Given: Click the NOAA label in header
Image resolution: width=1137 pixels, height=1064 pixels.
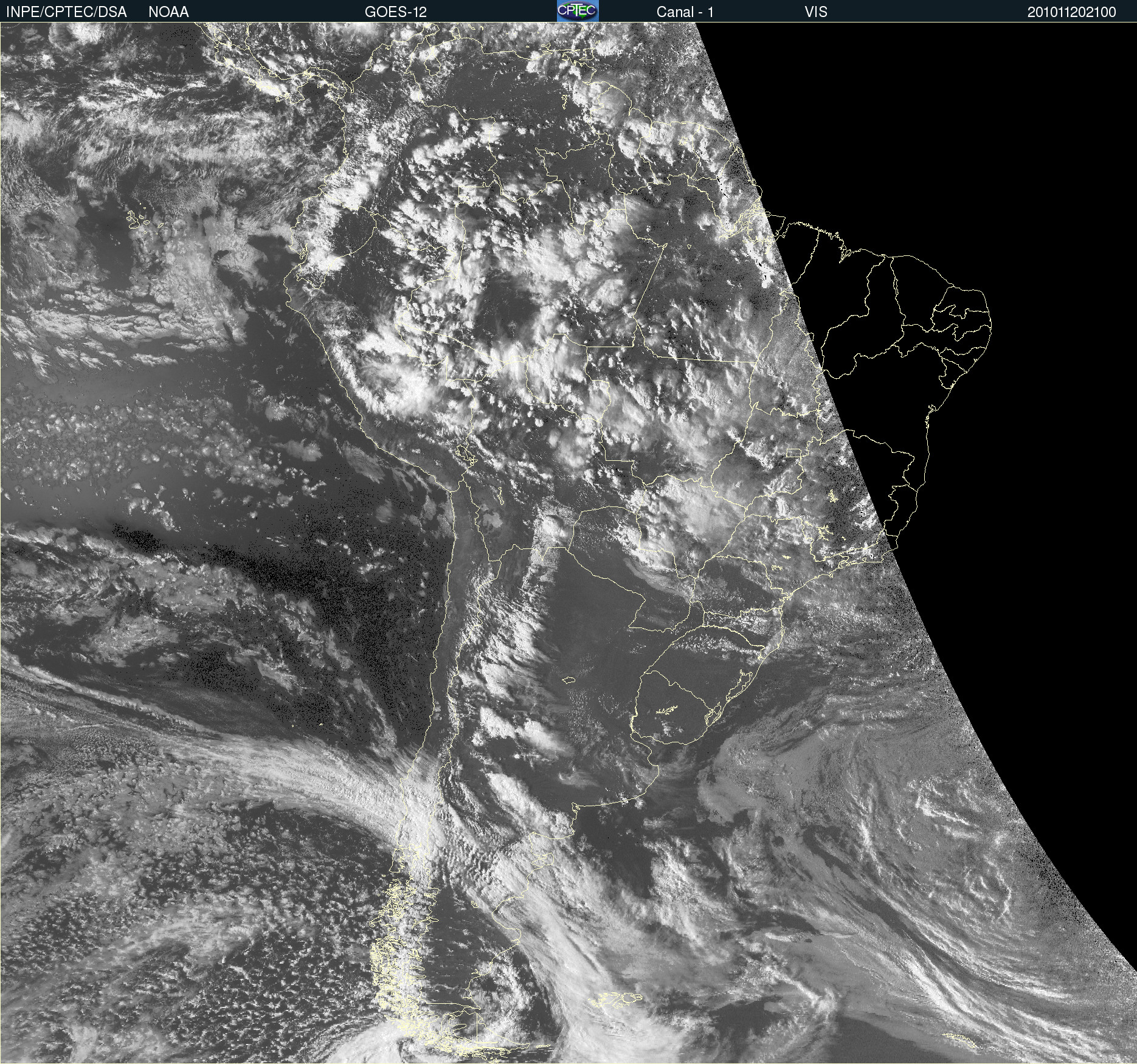Looking at the screenshot, I should 168,12.
